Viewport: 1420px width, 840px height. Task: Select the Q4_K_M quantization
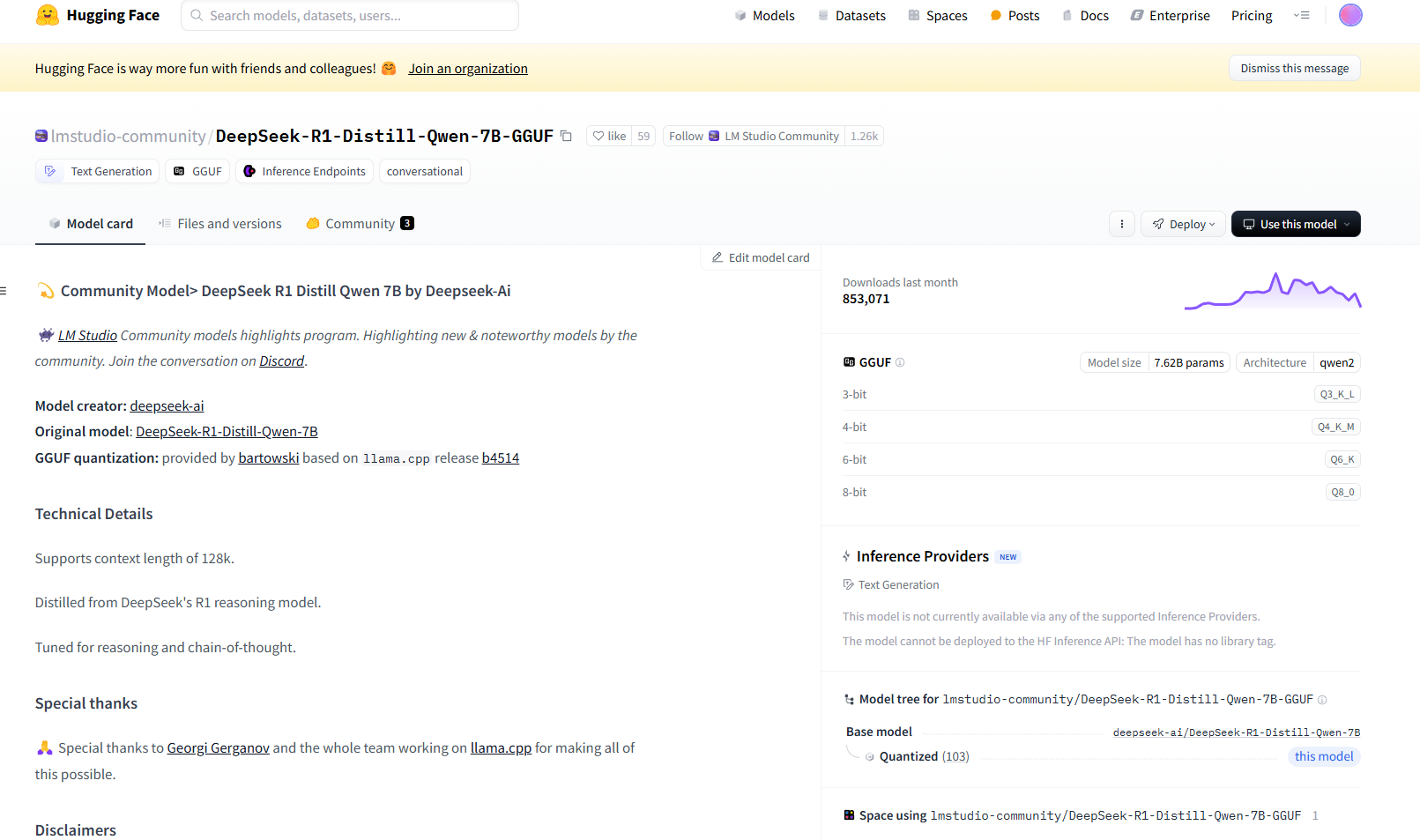1336,427
